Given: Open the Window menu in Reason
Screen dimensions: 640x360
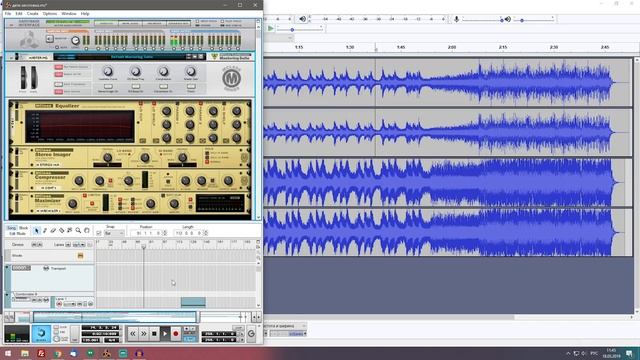Looking at the screenshot, I should pyautogui.click(x=69, y=13).
